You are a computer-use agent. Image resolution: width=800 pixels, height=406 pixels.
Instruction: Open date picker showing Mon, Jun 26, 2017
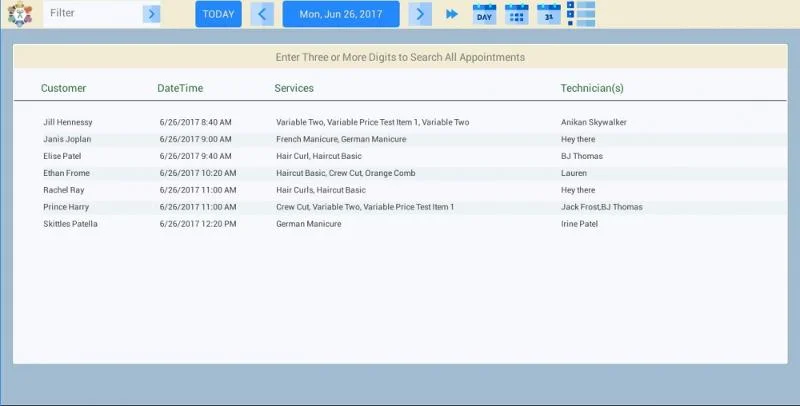click(x=341, y=14)
